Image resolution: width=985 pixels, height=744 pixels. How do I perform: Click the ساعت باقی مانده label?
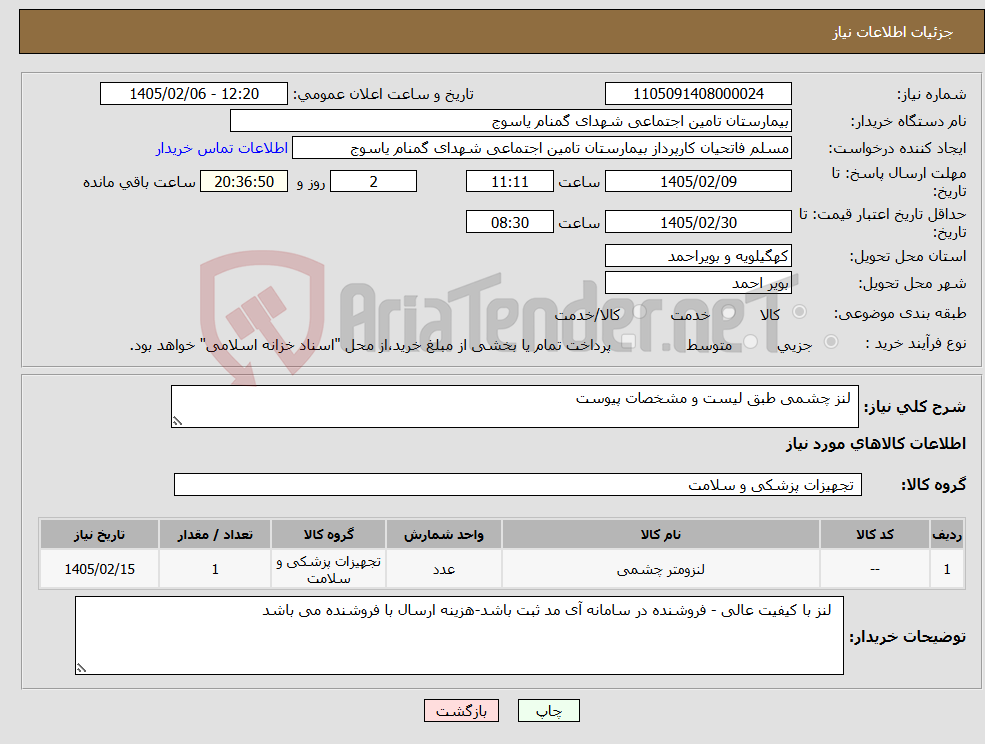(x=139, y=182)
